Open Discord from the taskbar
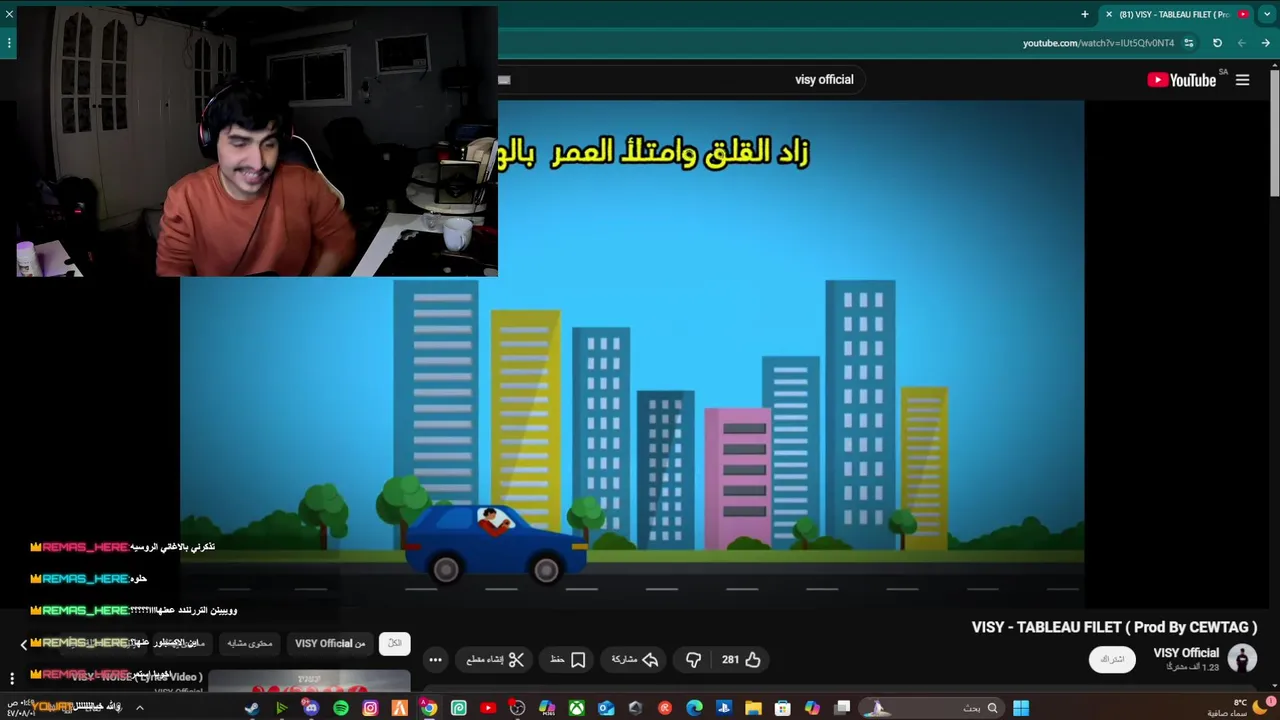 [311, 708]
